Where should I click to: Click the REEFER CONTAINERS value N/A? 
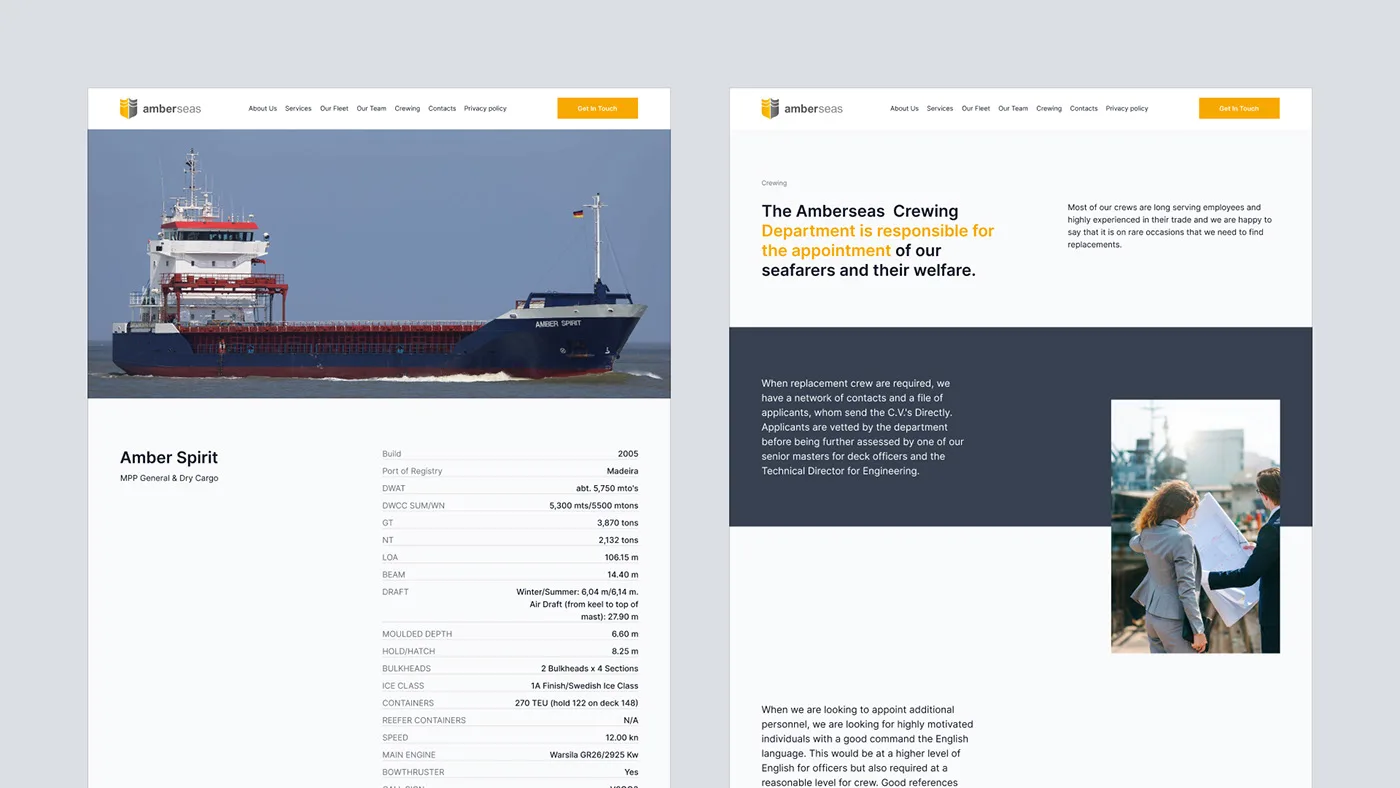point(631,720)
